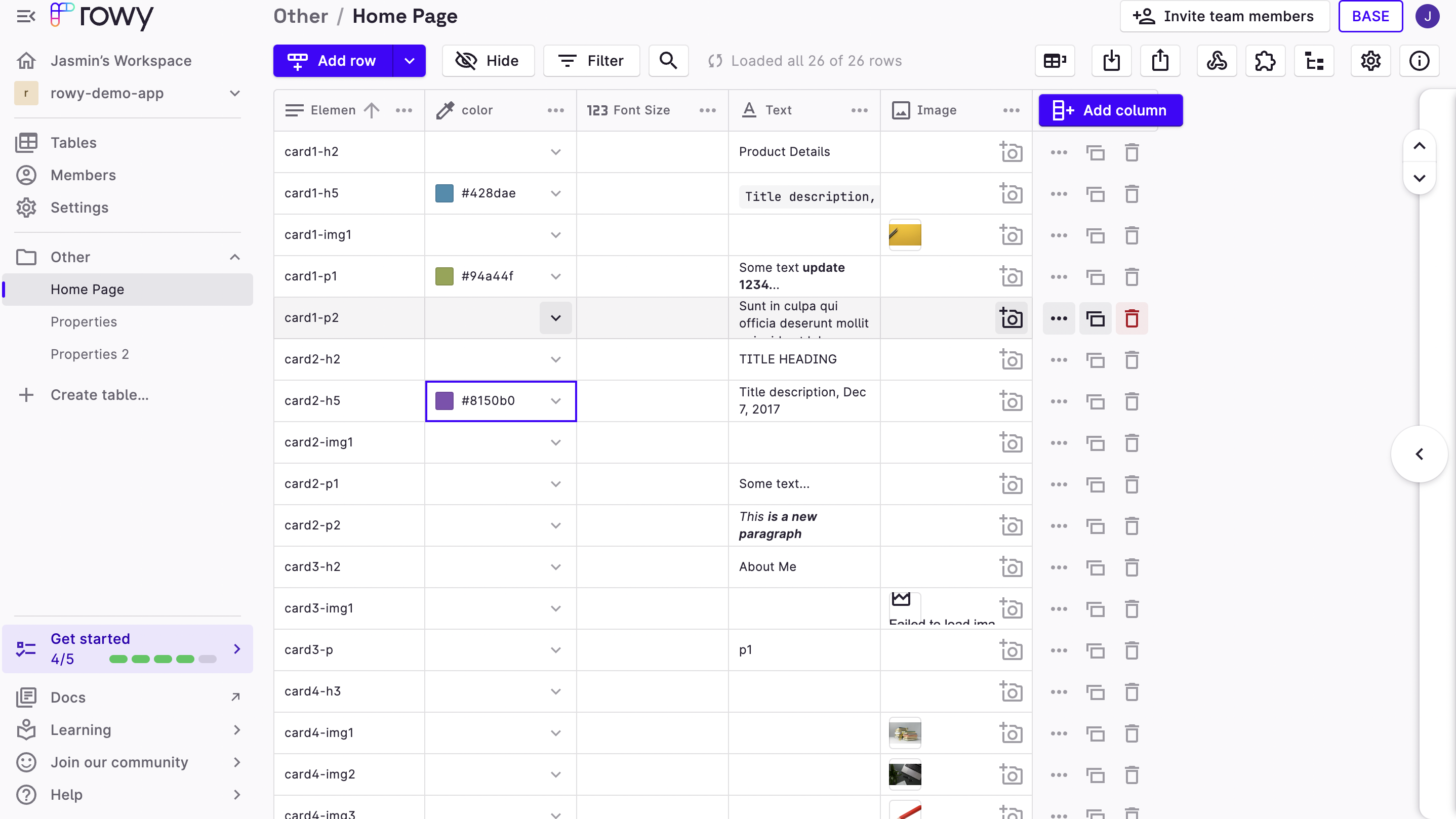Click Hide columns visibility button
This screenshot has width=1456, height=819.
click(x=488, y=60)
